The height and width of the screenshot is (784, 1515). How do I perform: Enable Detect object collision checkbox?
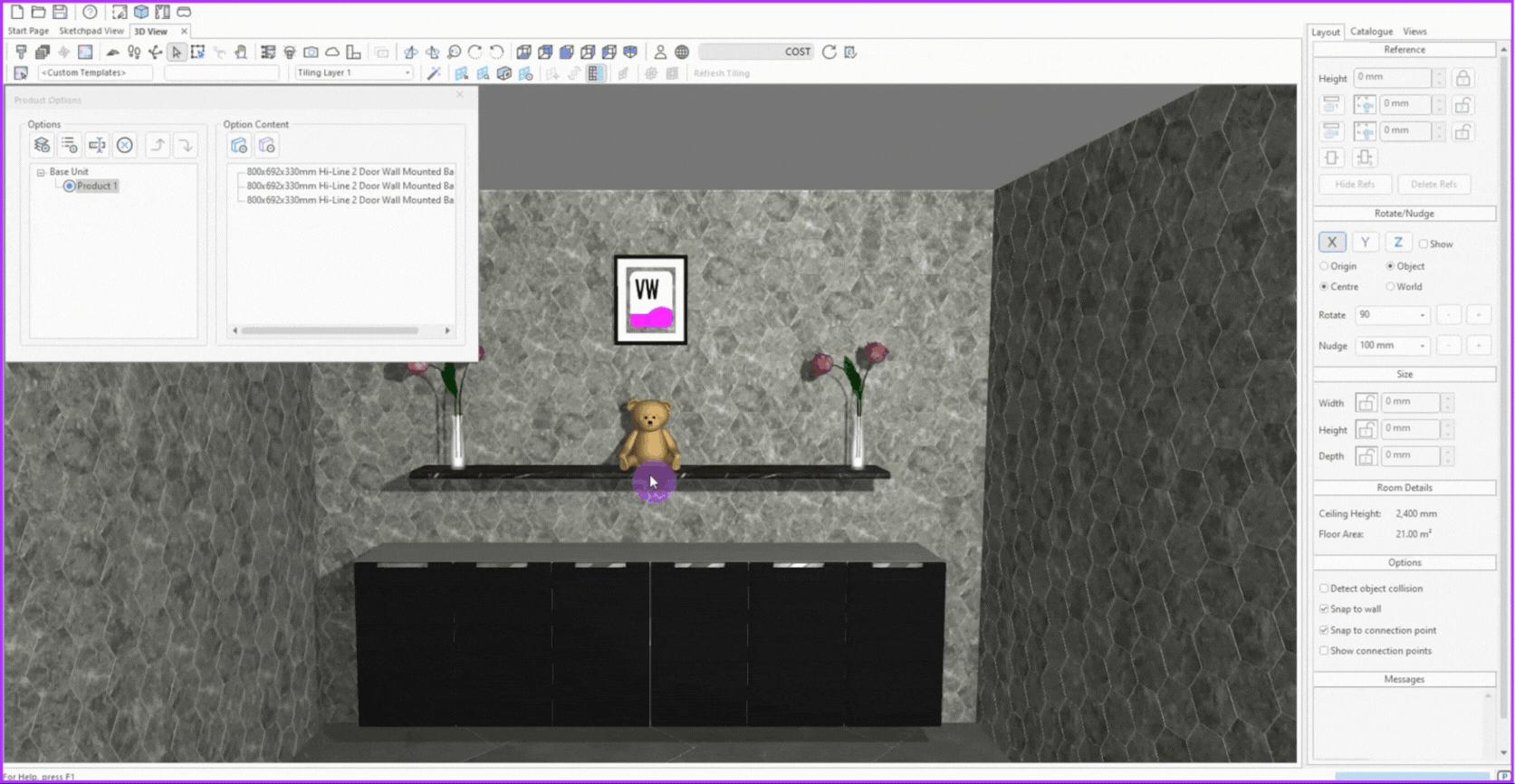pos(1324,588)
